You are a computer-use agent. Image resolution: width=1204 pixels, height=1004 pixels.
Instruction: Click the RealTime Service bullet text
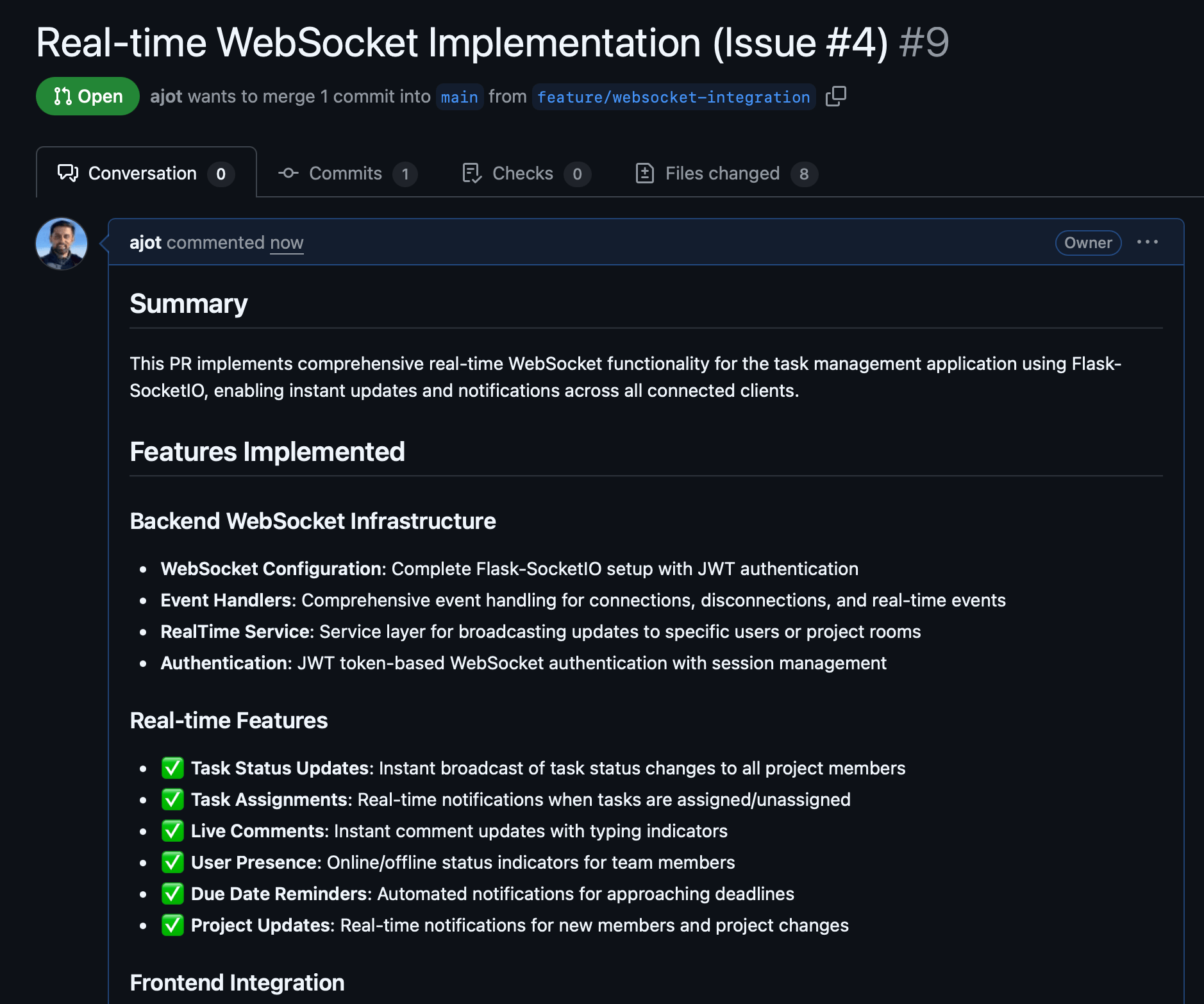(x=540, y=632)
